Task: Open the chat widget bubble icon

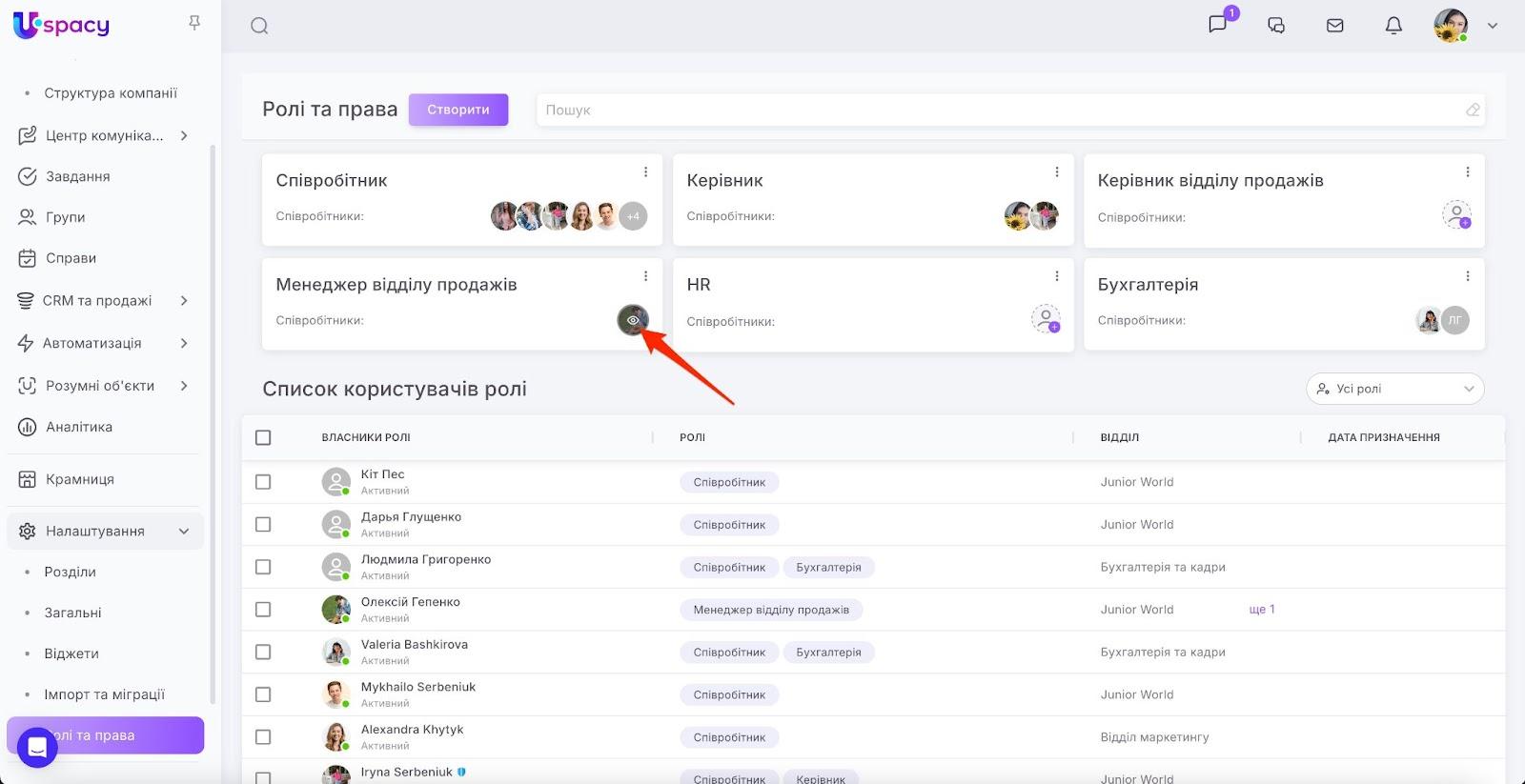Action: pos(37,747)
